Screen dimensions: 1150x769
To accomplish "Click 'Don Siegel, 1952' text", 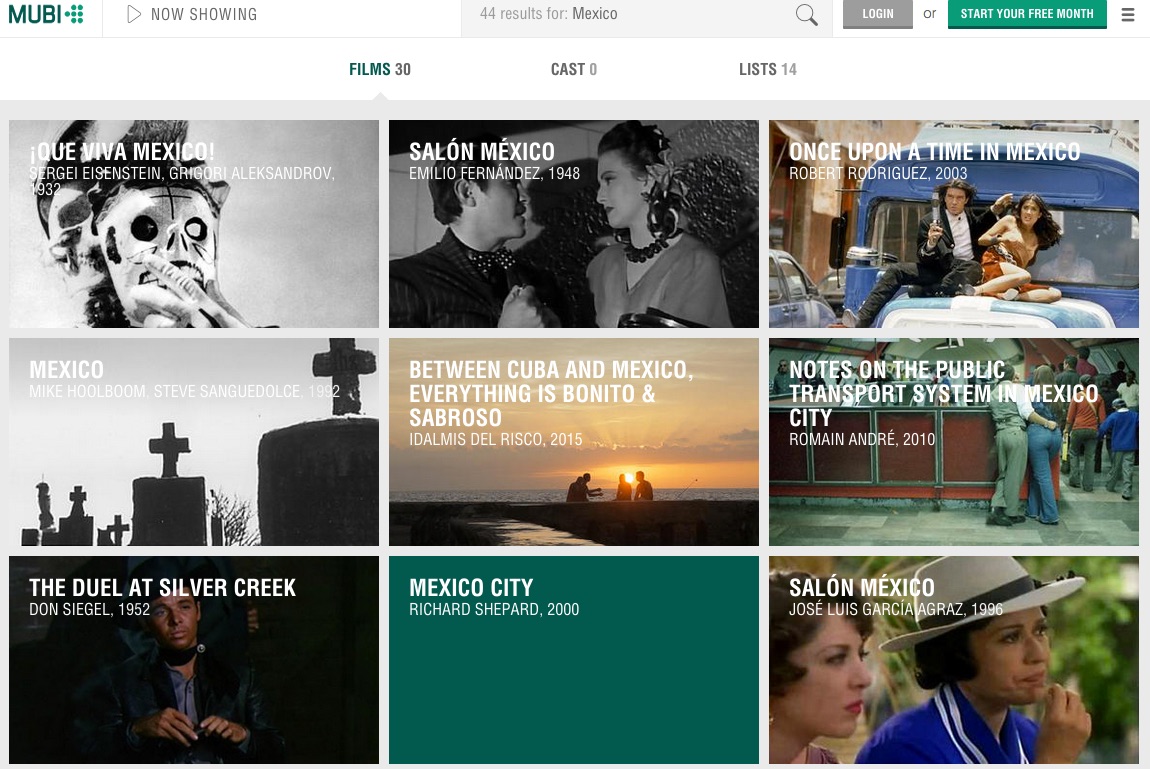I will point(89,610).
